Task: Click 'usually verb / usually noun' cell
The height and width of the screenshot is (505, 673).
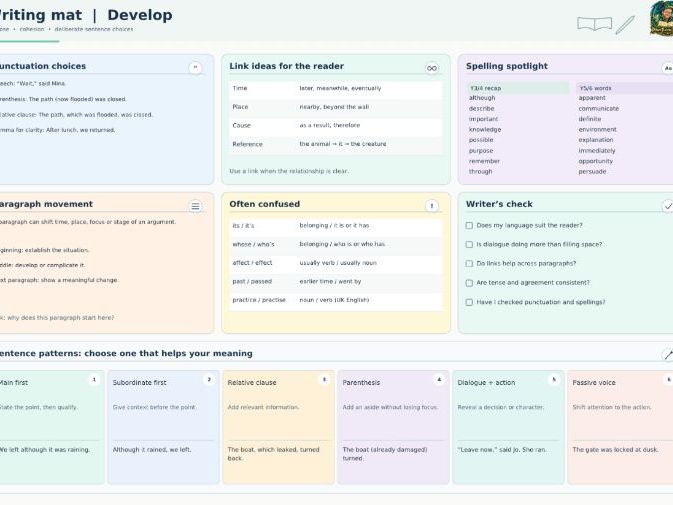Action: [338, 263]
